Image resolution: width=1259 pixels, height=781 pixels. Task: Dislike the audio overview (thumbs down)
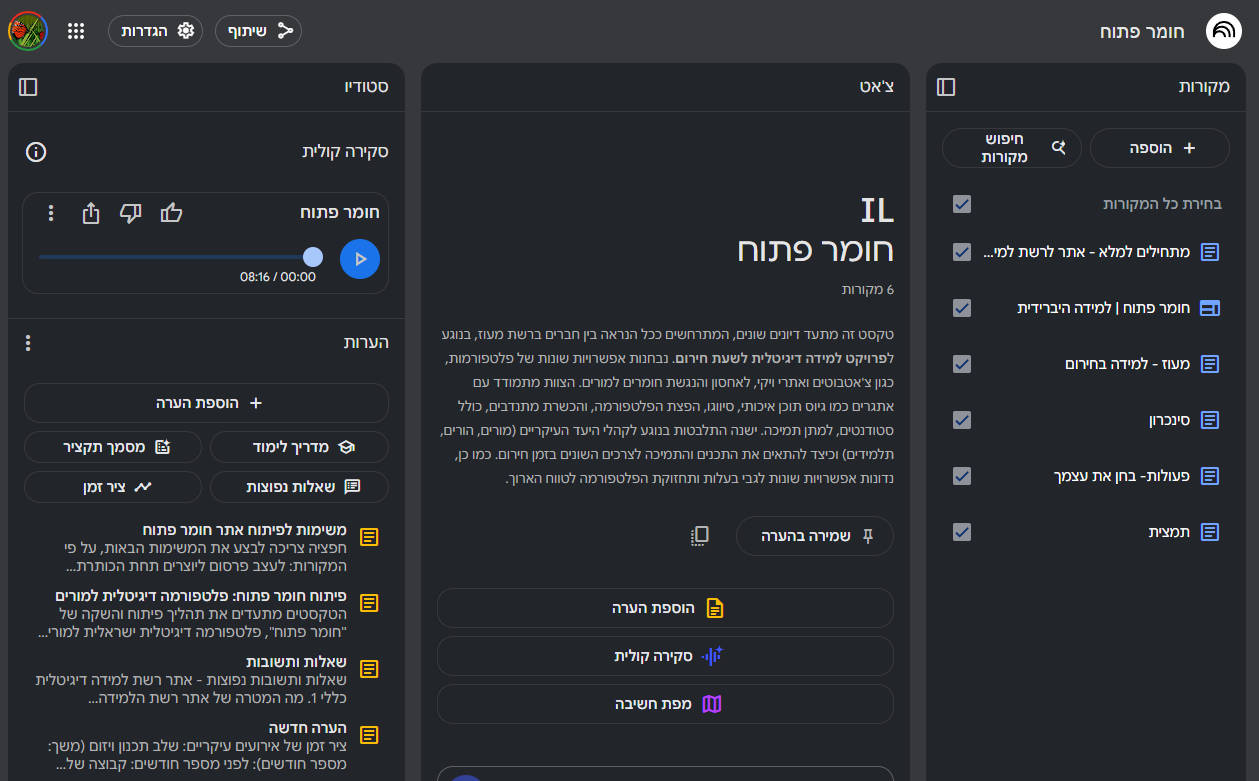click(131, 213)
